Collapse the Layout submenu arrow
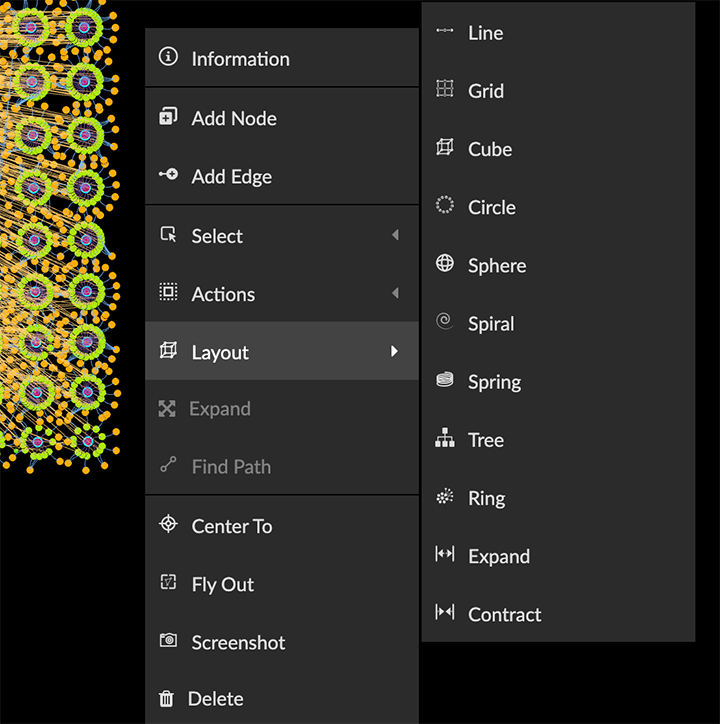The height and width of the screenshot is (724, 720). coord(395,351)
